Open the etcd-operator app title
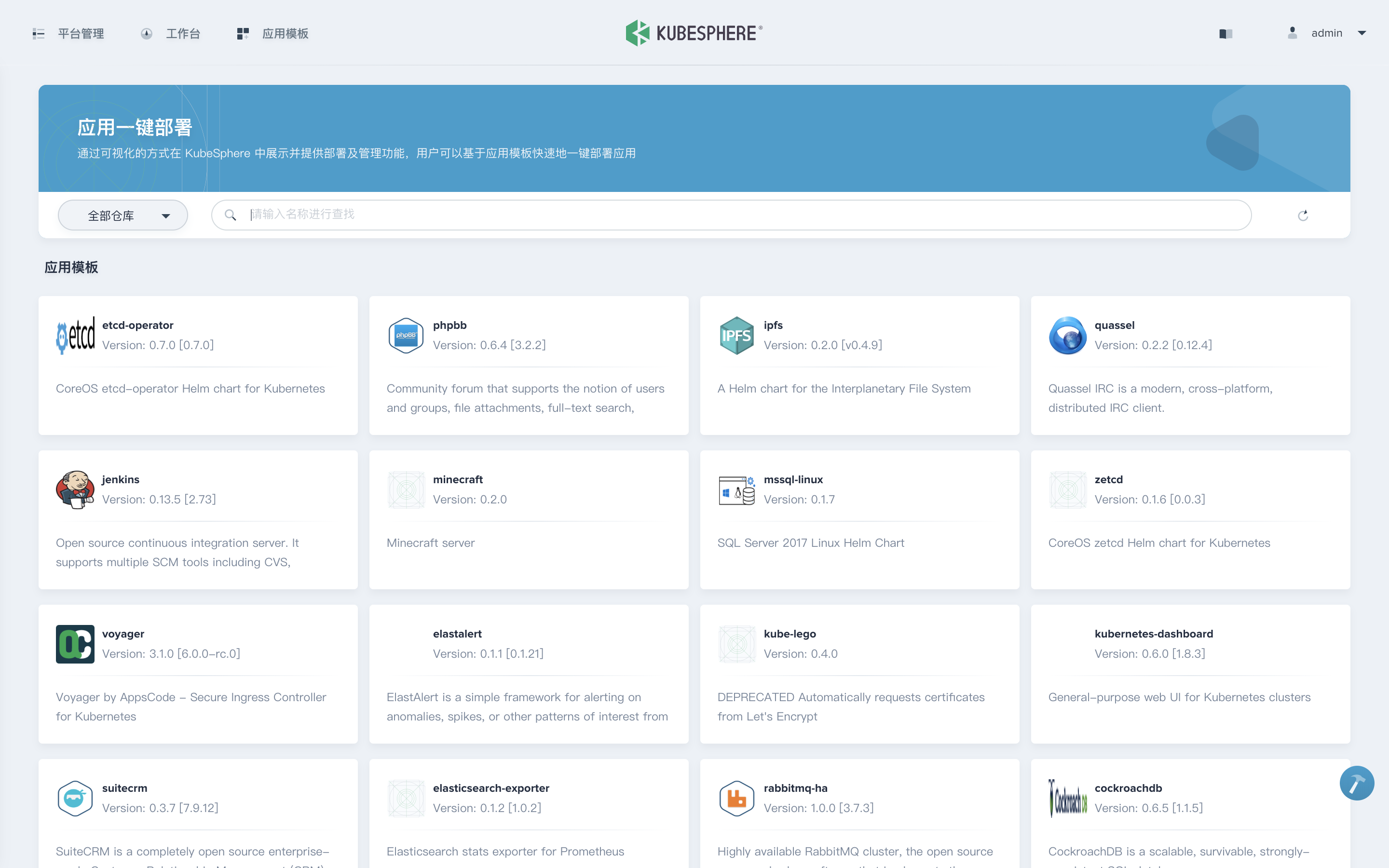The height and width of the screenshot is (868, 1389). (138, 325)
